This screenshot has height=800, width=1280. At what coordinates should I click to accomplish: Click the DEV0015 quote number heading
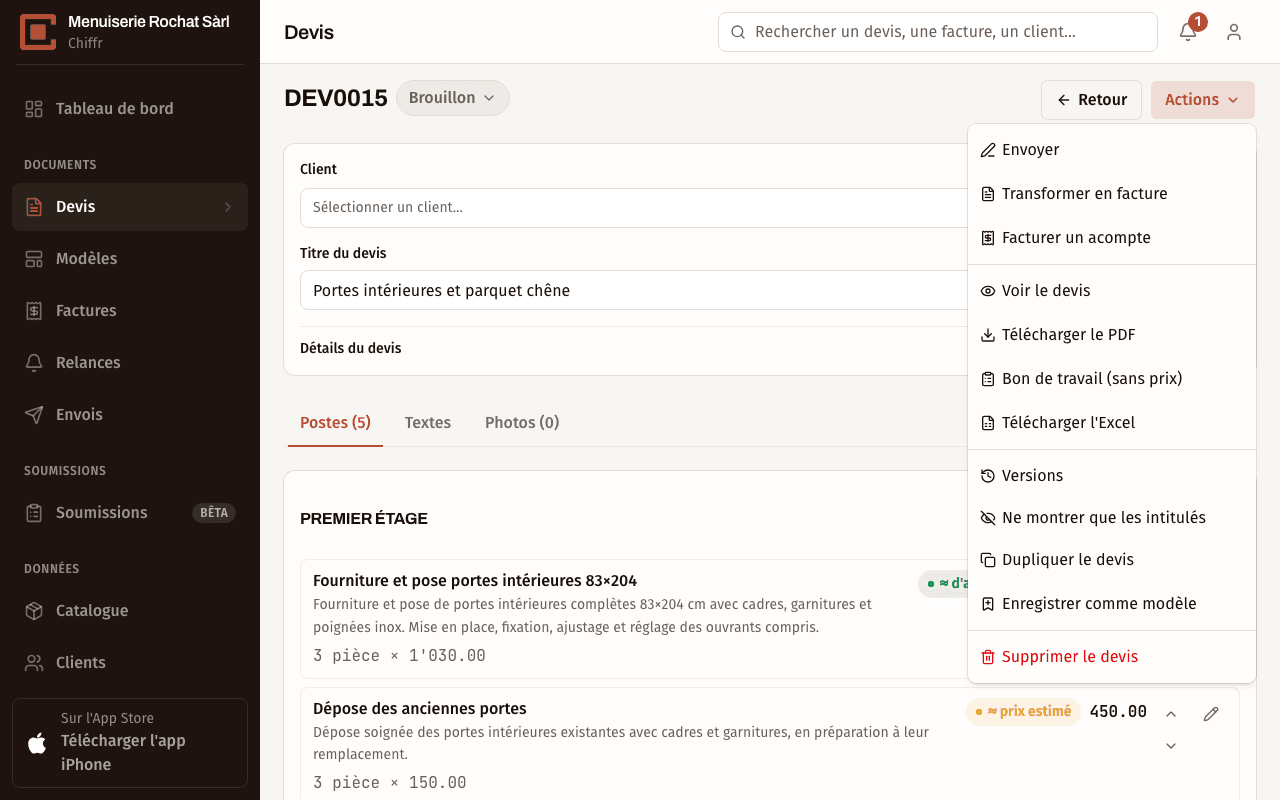click(x=336, y=98)
